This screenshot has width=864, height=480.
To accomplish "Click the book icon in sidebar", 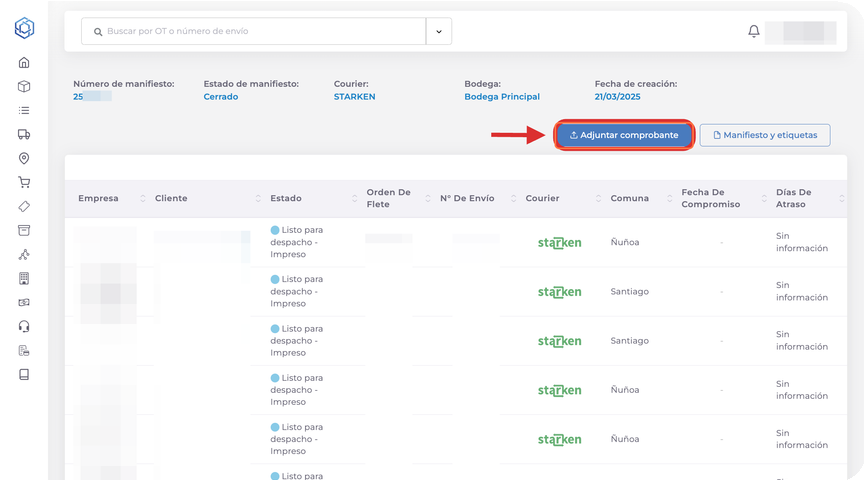I will coord(24,375).
